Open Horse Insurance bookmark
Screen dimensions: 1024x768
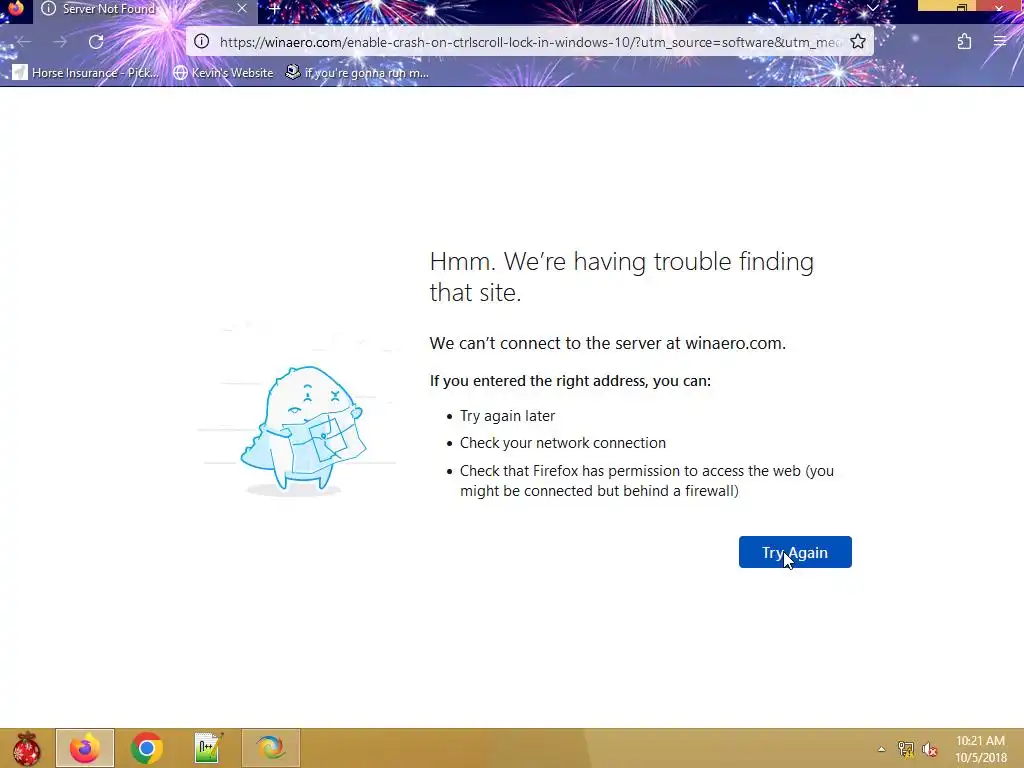click(x=86, y=72)
